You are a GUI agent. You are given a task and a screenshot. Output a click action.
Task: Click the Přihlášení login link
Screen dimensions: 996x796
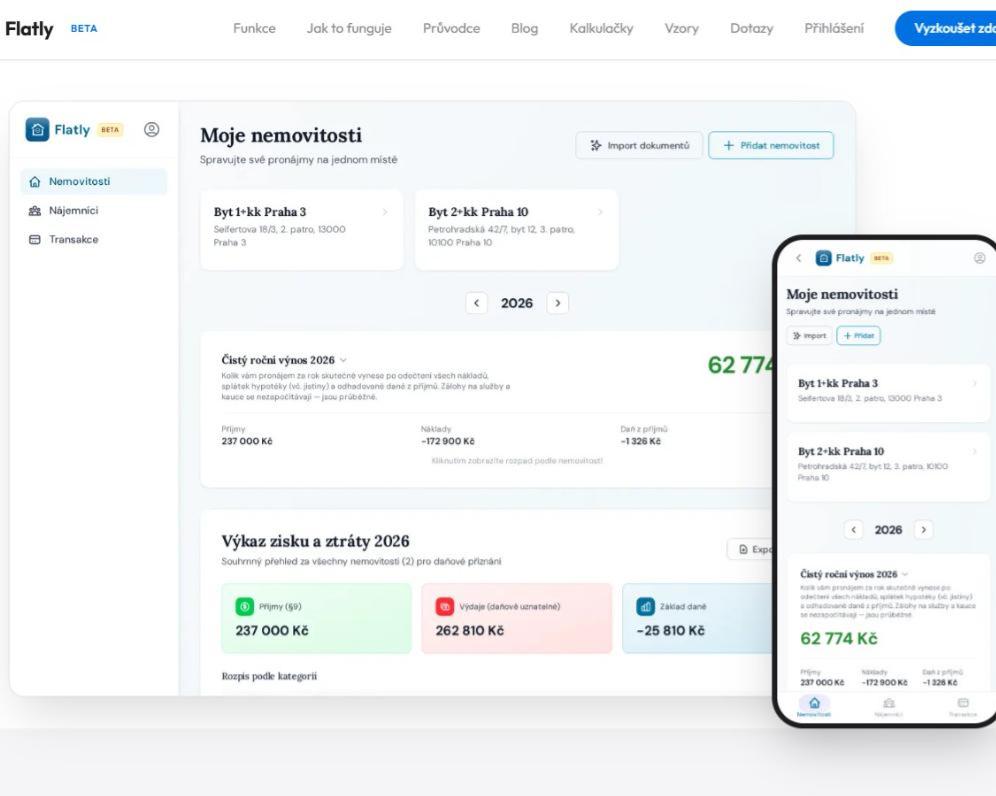[x=833, y=29]
